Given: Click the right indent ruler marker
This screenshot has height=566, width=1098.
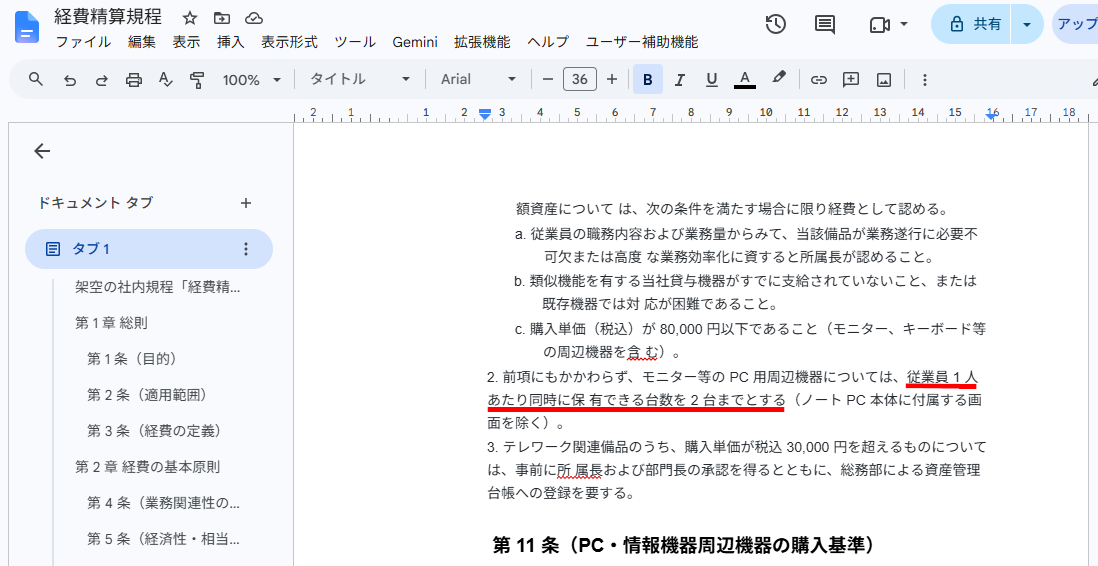Looking at the screenshot, I should [990, 116].
